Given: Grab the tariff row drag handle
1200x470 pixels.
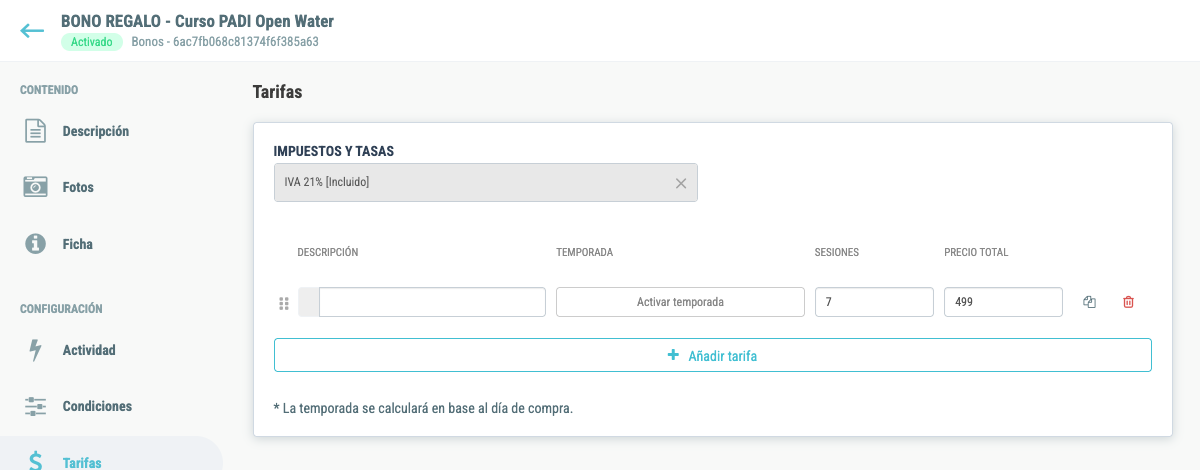Looking at the screenshot, I should click(x=283, y=303).
